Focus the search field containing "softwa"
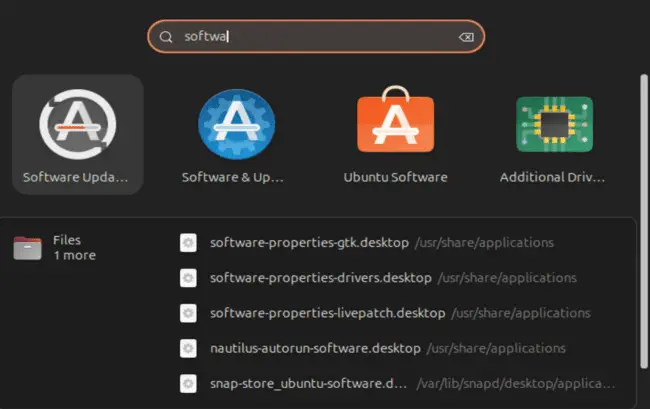 pyautogui.click(x=316, y=36)
